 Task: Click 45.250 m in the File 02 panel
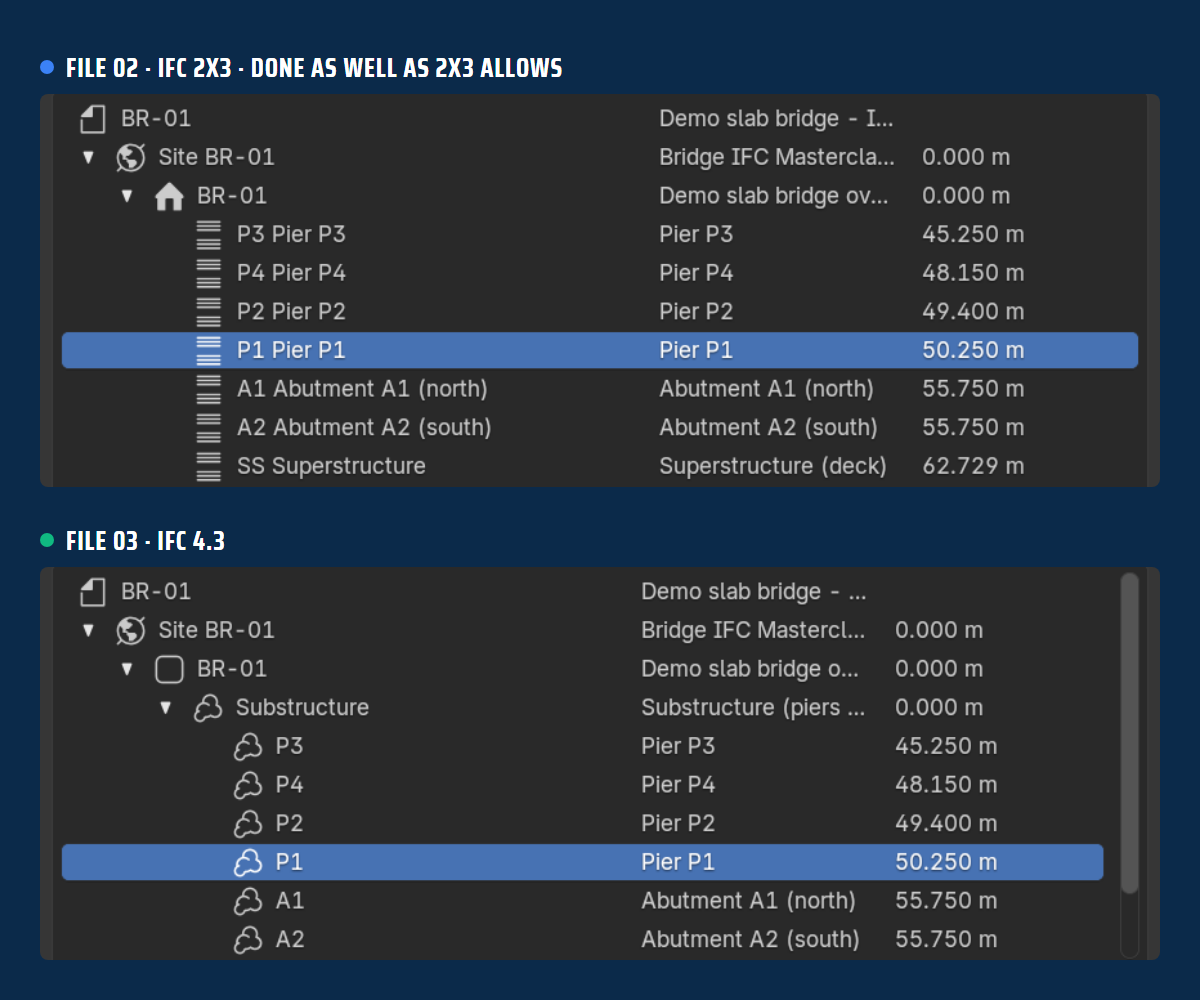click(x=973, y=235)
